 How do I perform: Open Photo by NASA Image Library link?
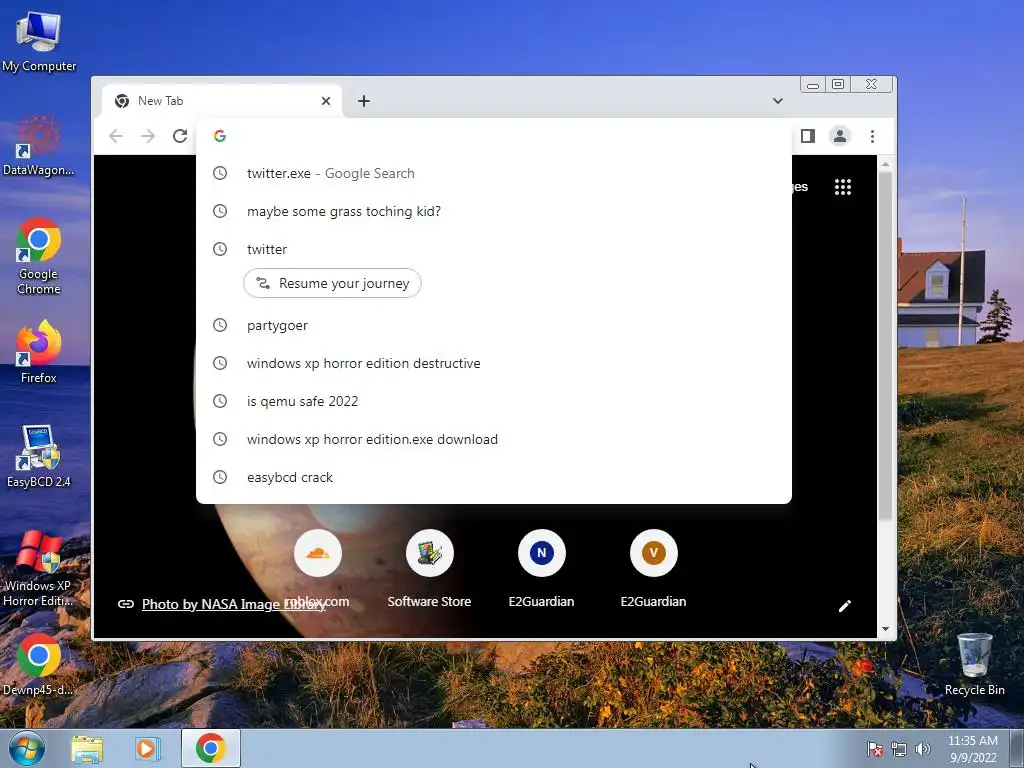[x=233, y=604]
